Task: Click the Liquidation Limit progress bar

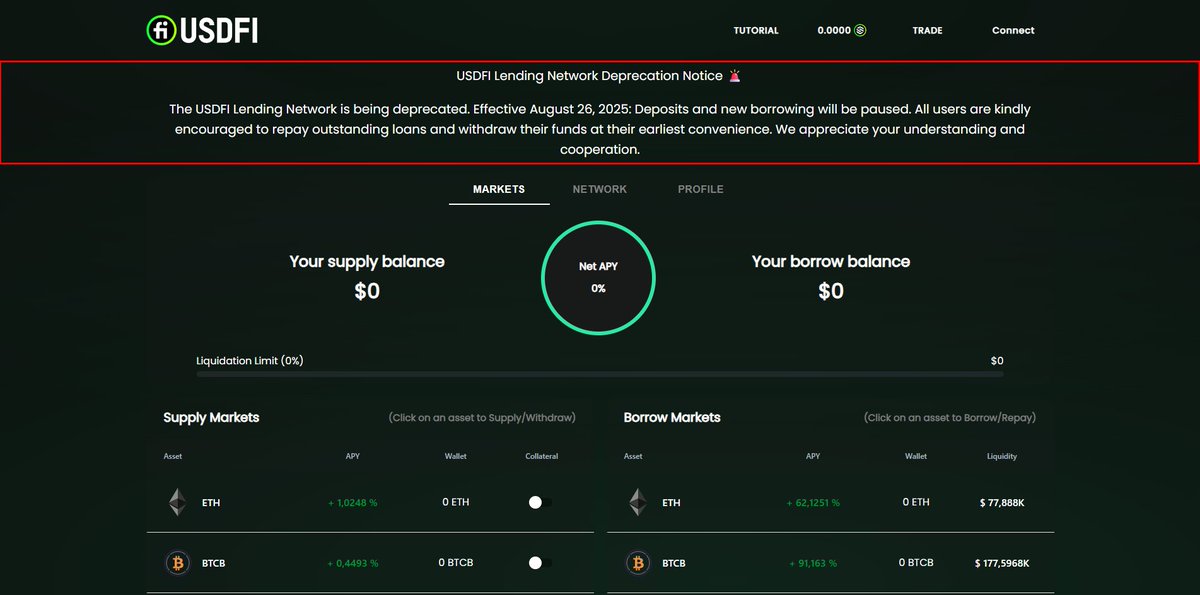Action: [x=600, y=374]
